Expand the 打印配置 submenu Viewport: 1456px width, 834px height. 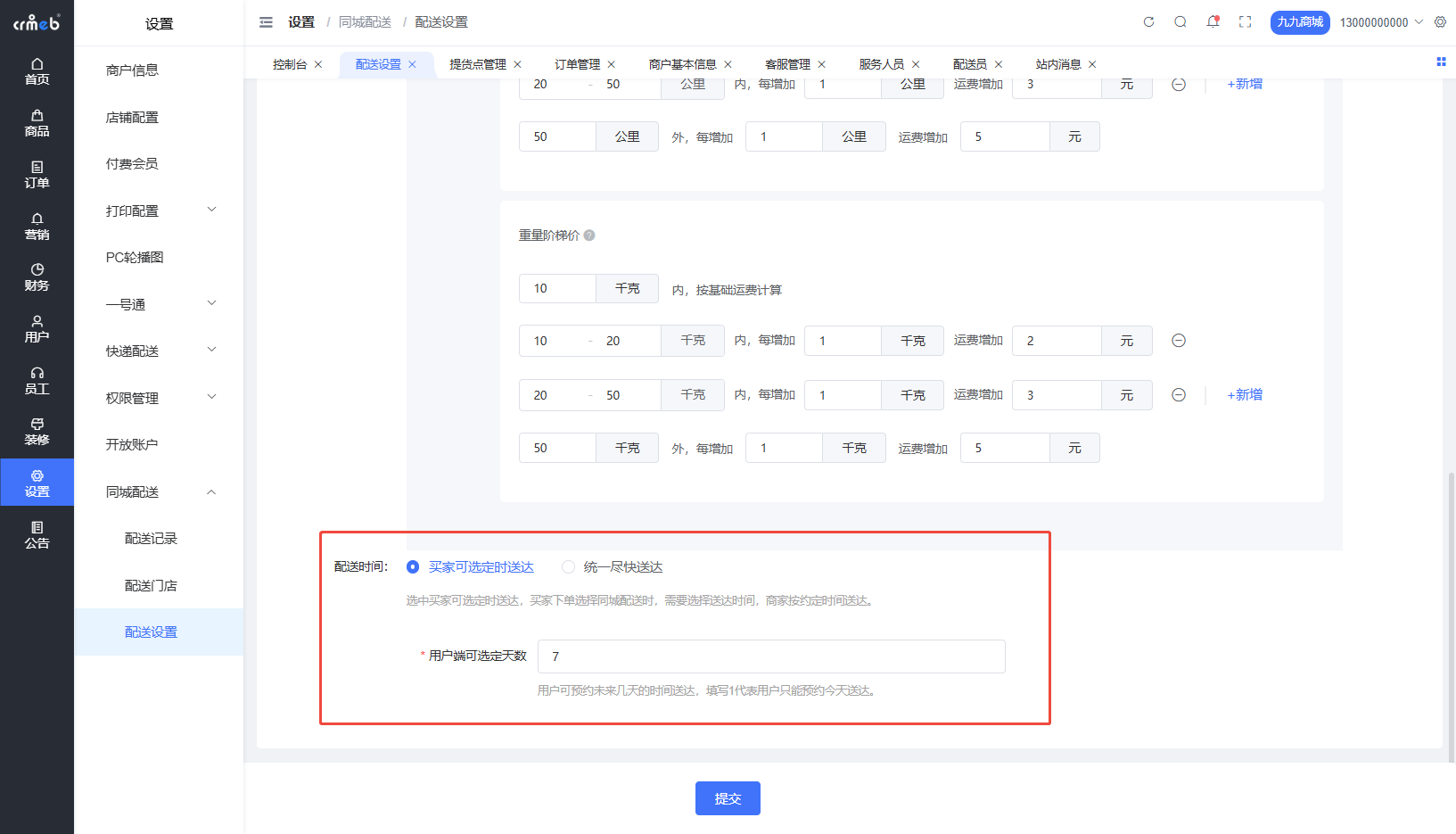pyautogui.click(x=159, y=211)
